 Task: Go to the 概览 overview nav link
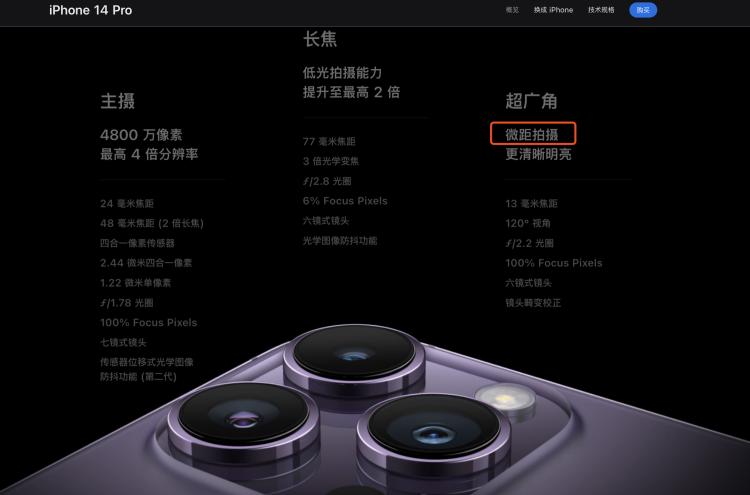coord(512,10)
